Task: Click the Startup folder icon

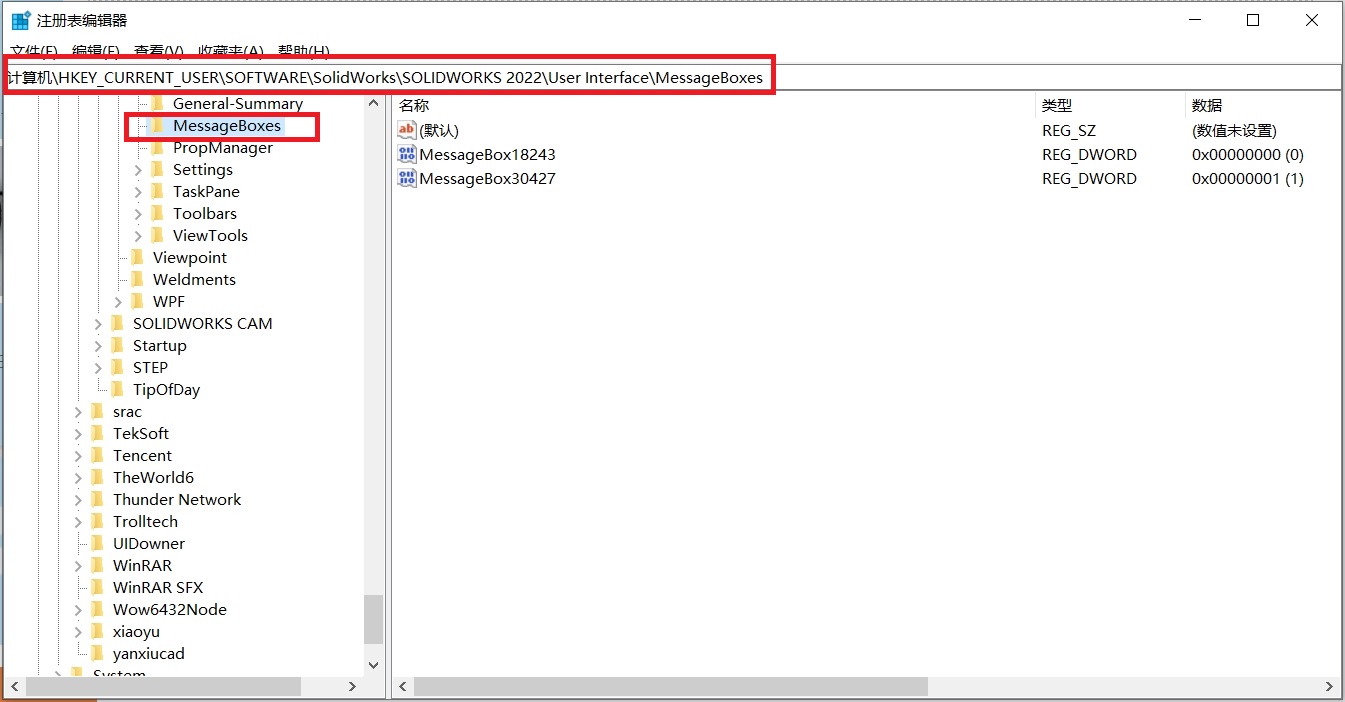Action: (117, 345)
